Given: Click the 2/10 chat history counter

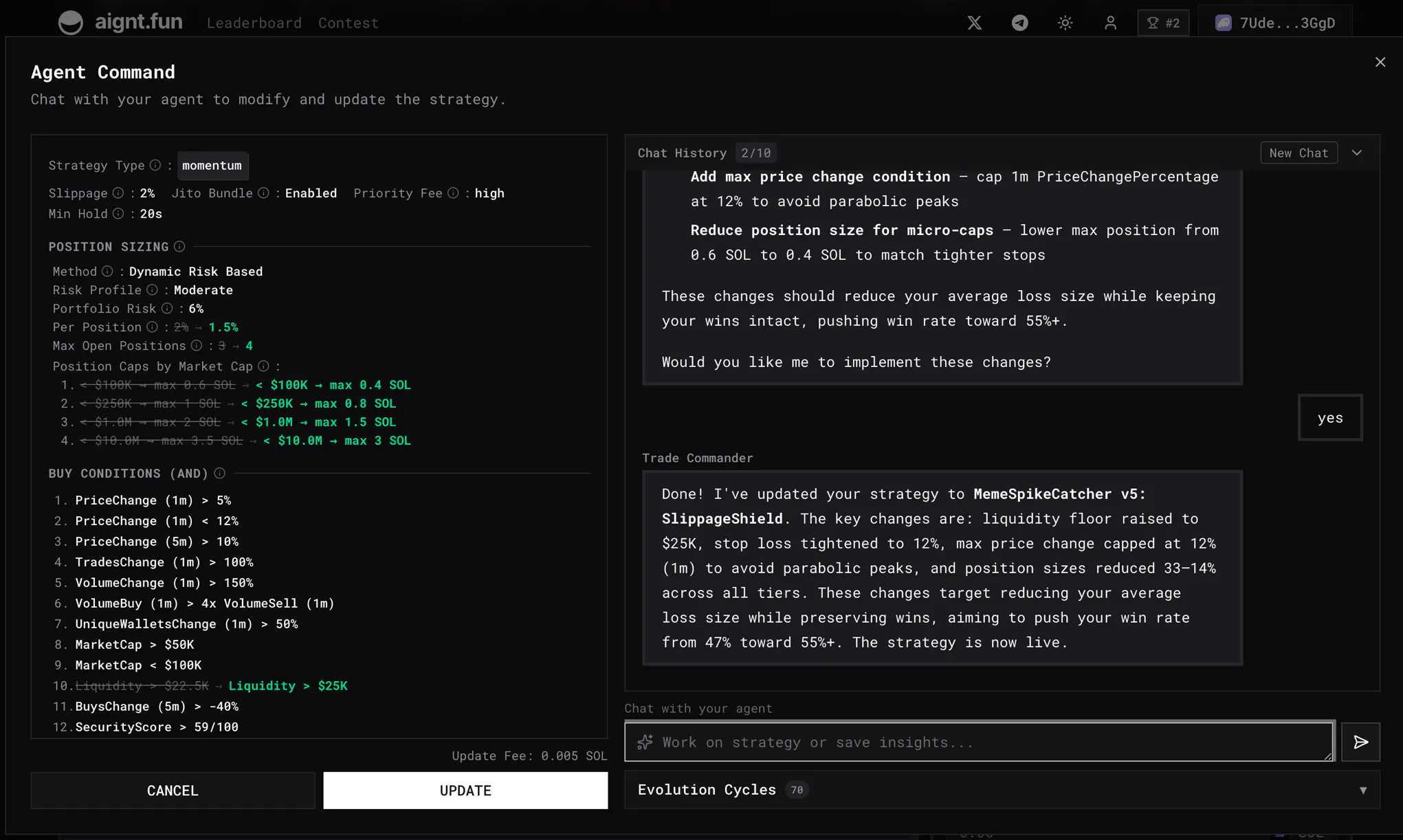Looking at the screenshot, I should click(x=755, y=153).
